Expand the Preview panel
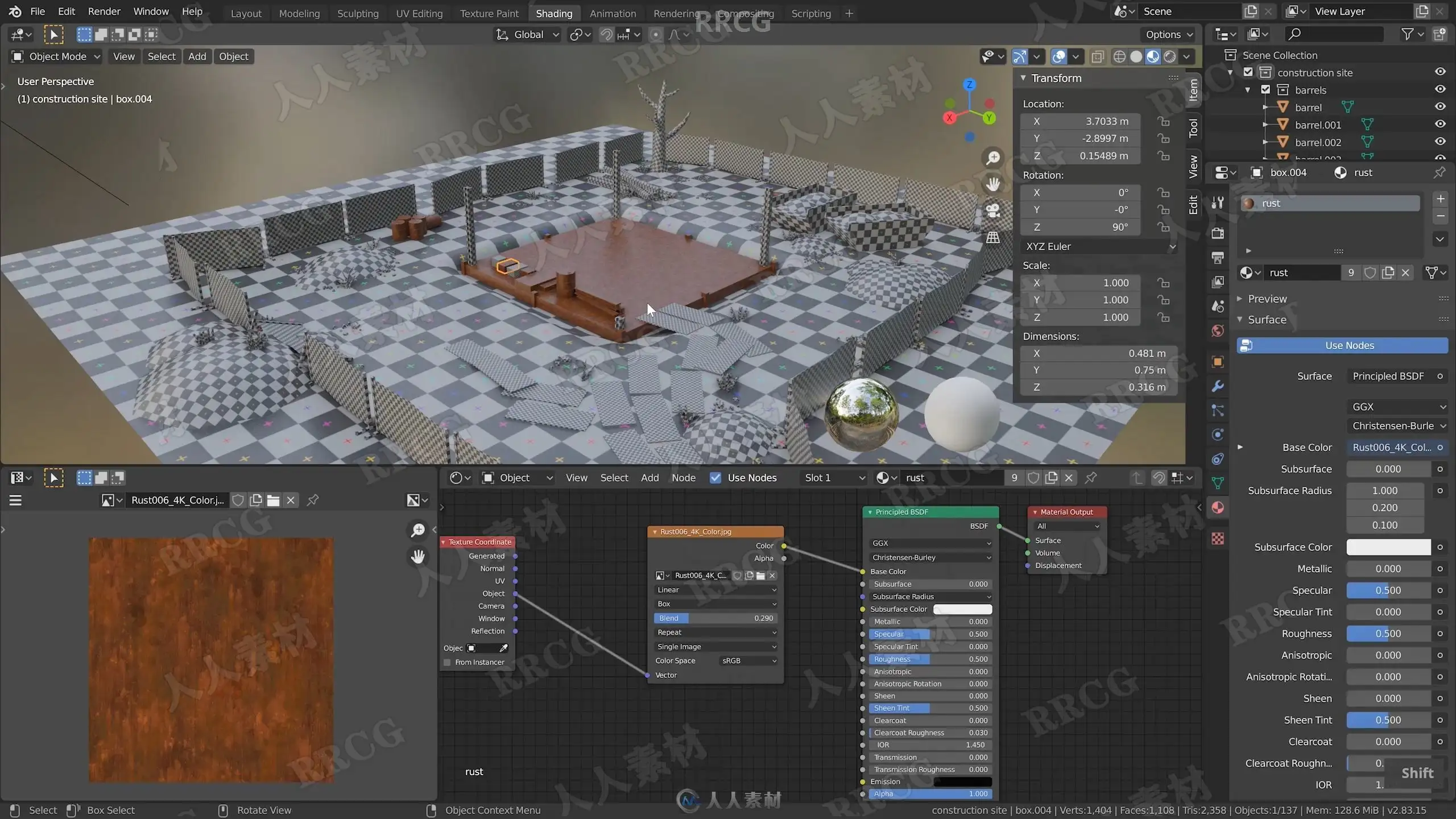 [x=1267, y=299]
